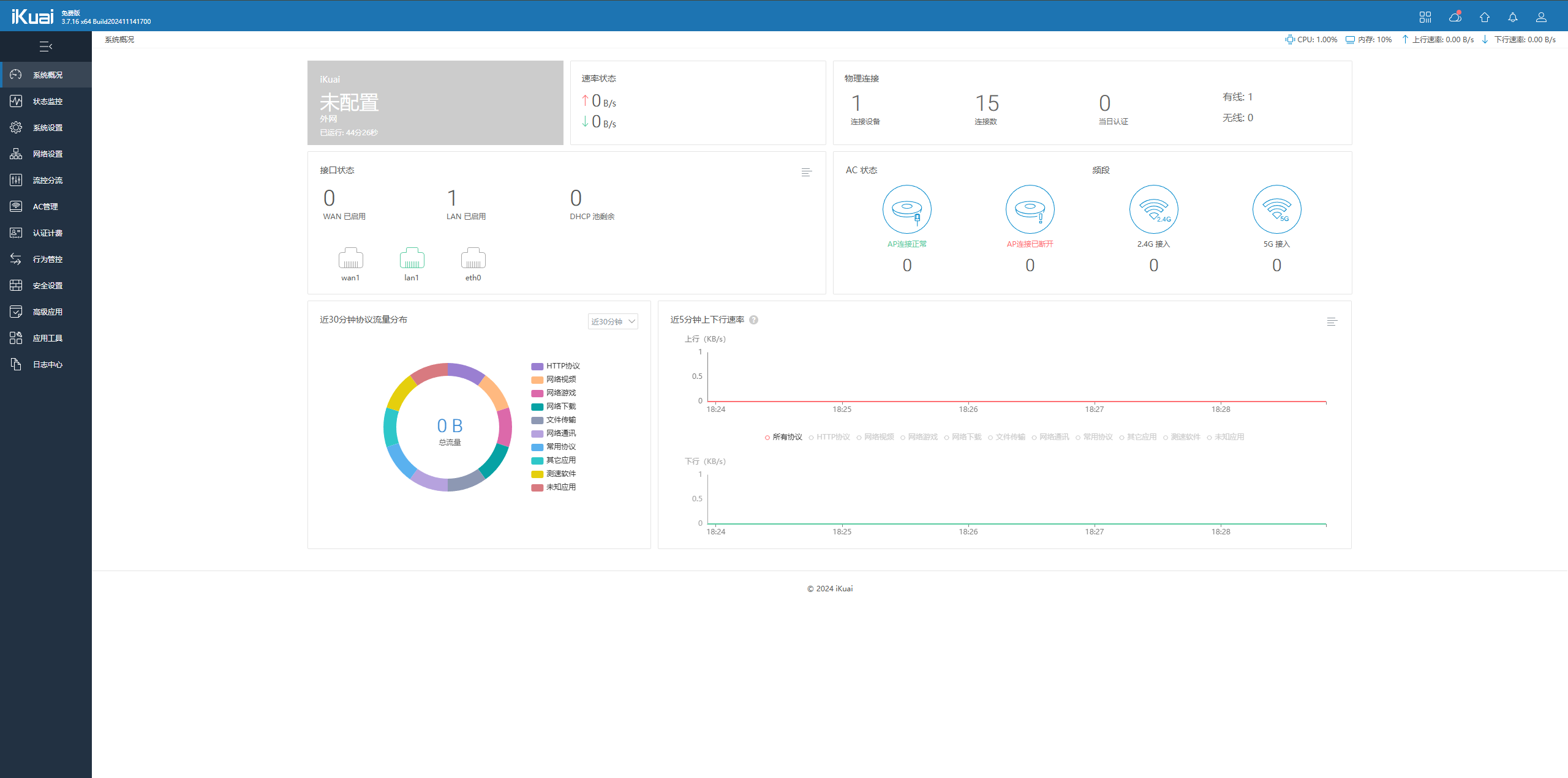The image size is (1568, 778).
Task: Open the grid apps icon
Action: [1425, 17]
